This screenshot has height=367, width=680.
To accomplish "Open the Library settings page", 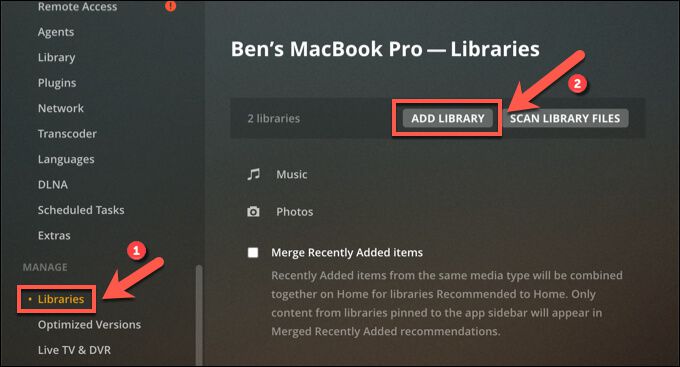I will coord(56,57).
